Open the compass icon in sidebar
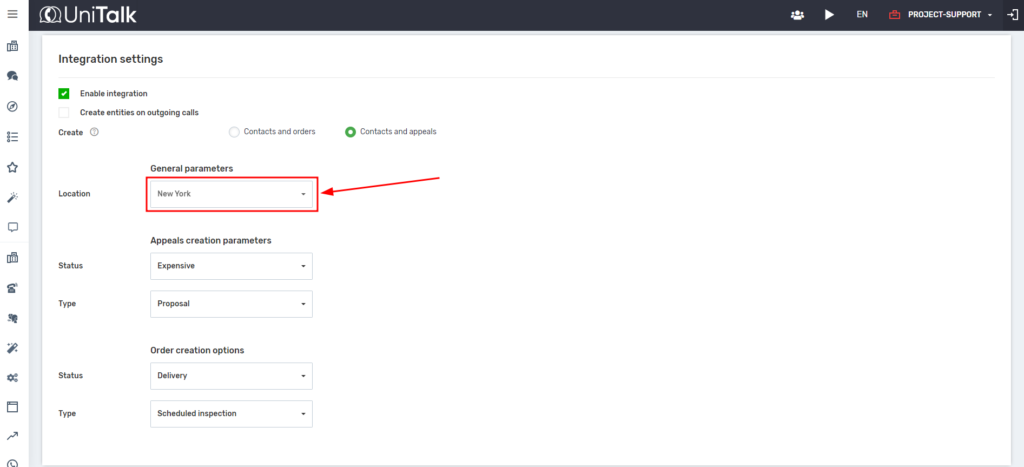1024x467 pixels. click(13, 106)
